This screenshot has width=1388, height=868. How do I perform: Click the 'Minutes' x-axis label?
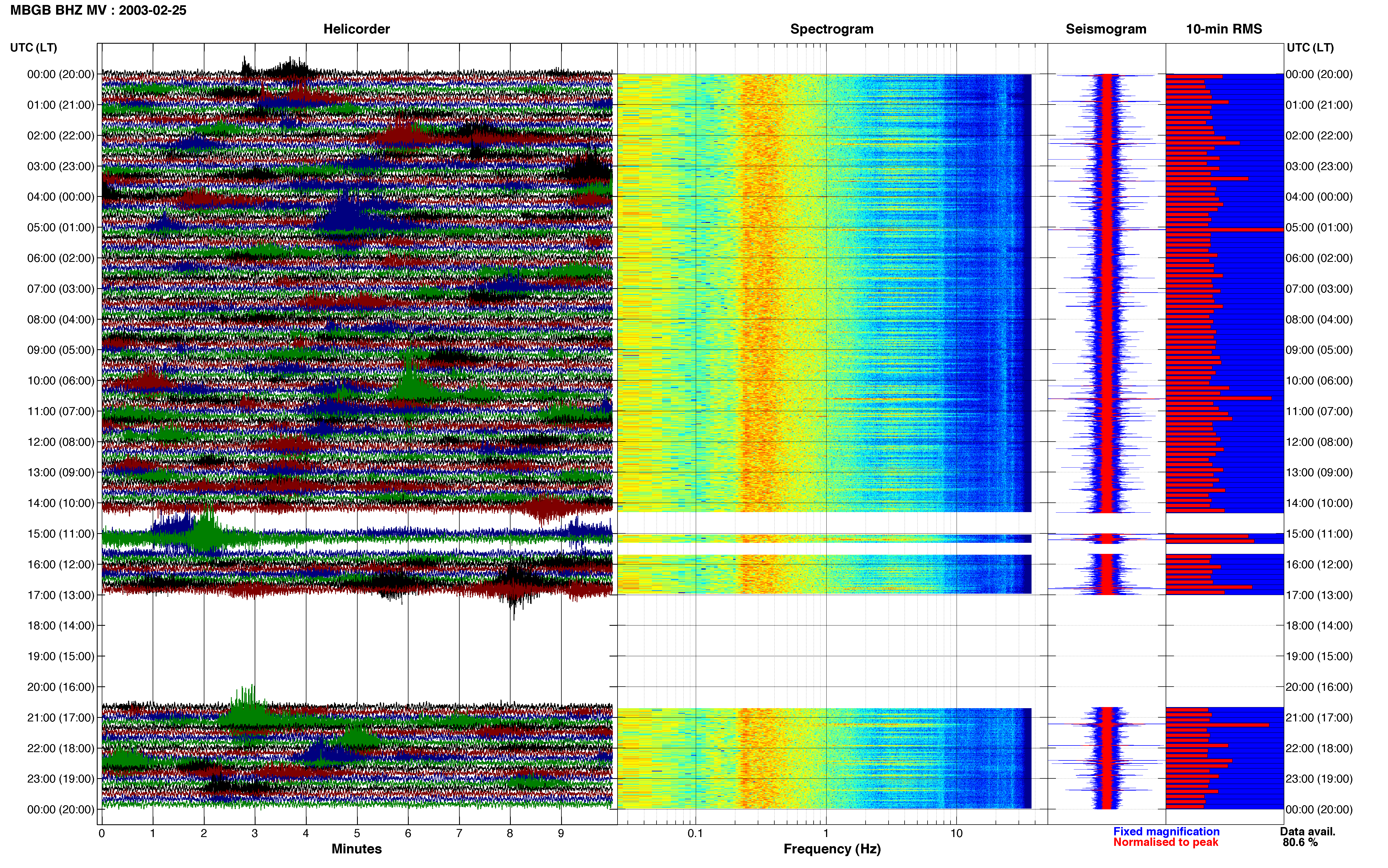coord(356,849)
